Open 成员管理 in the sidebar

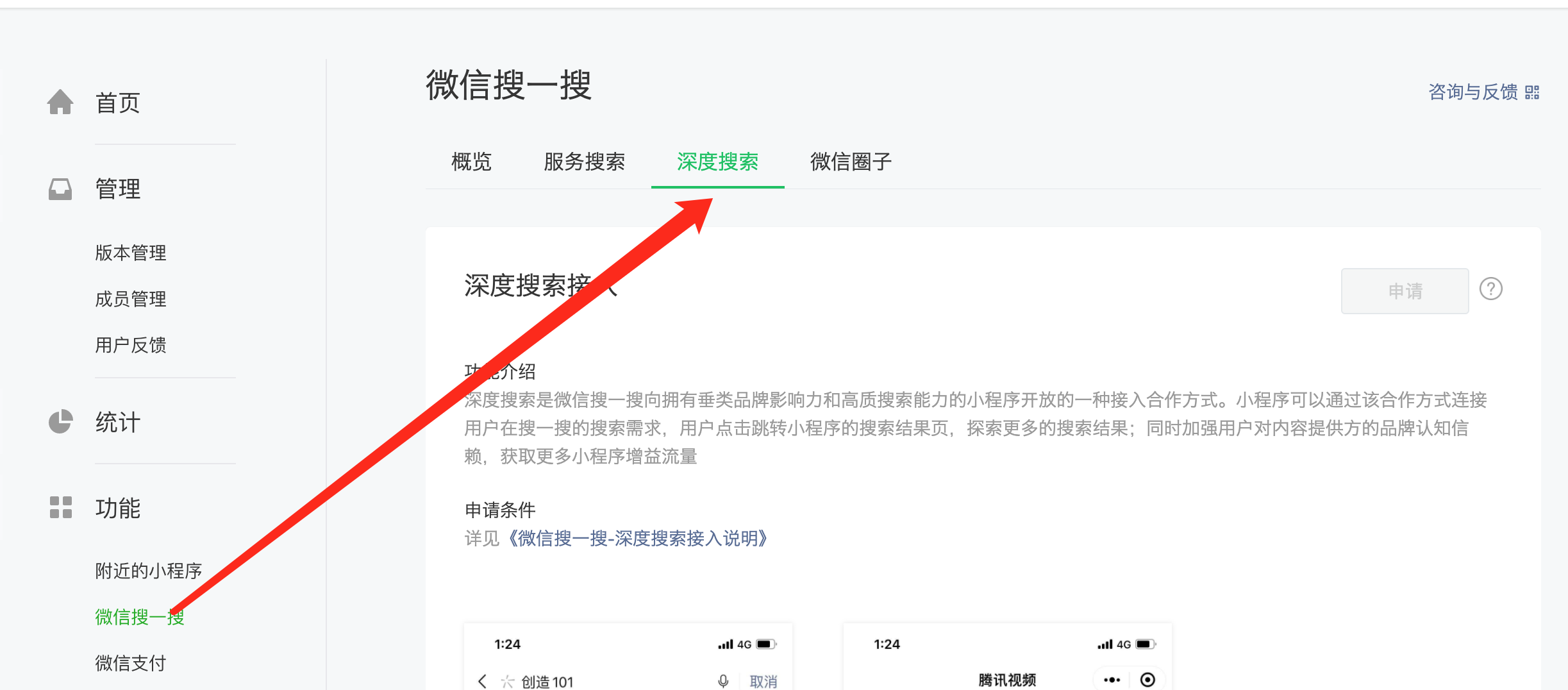click(131, 299)
